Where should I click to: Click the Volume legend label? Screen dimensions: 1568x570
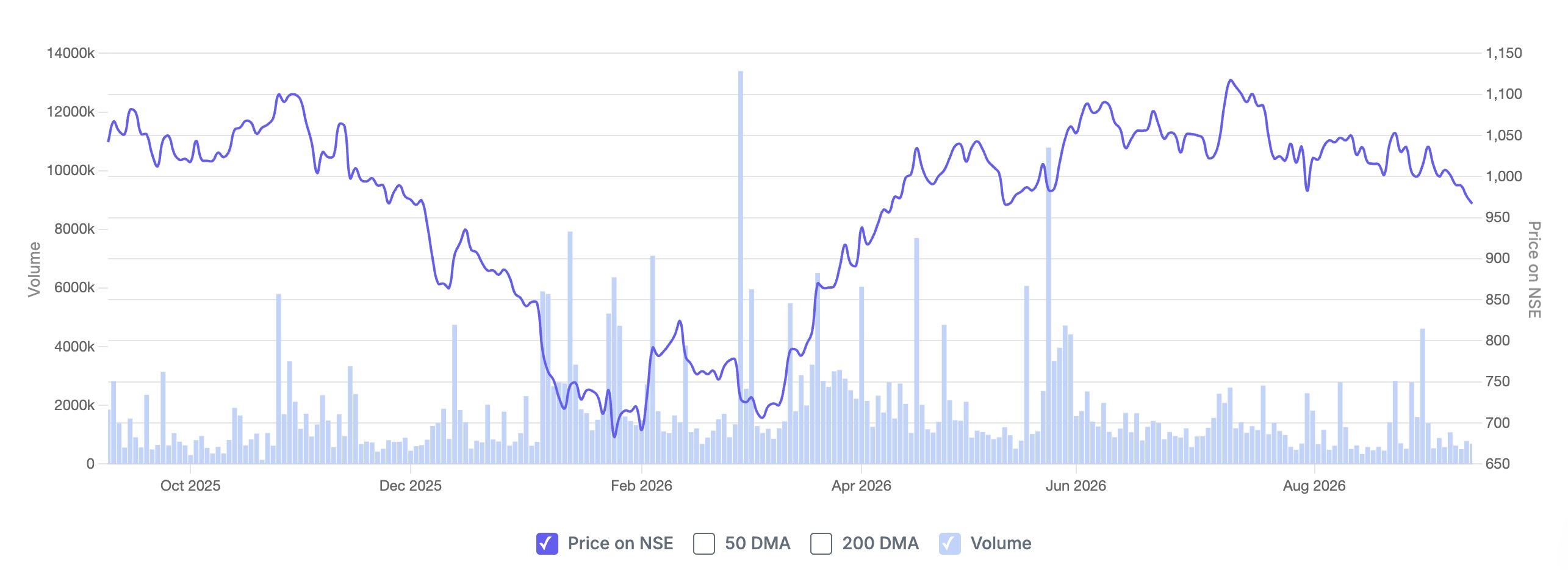pyautogui.click(x=1001, y=543)
